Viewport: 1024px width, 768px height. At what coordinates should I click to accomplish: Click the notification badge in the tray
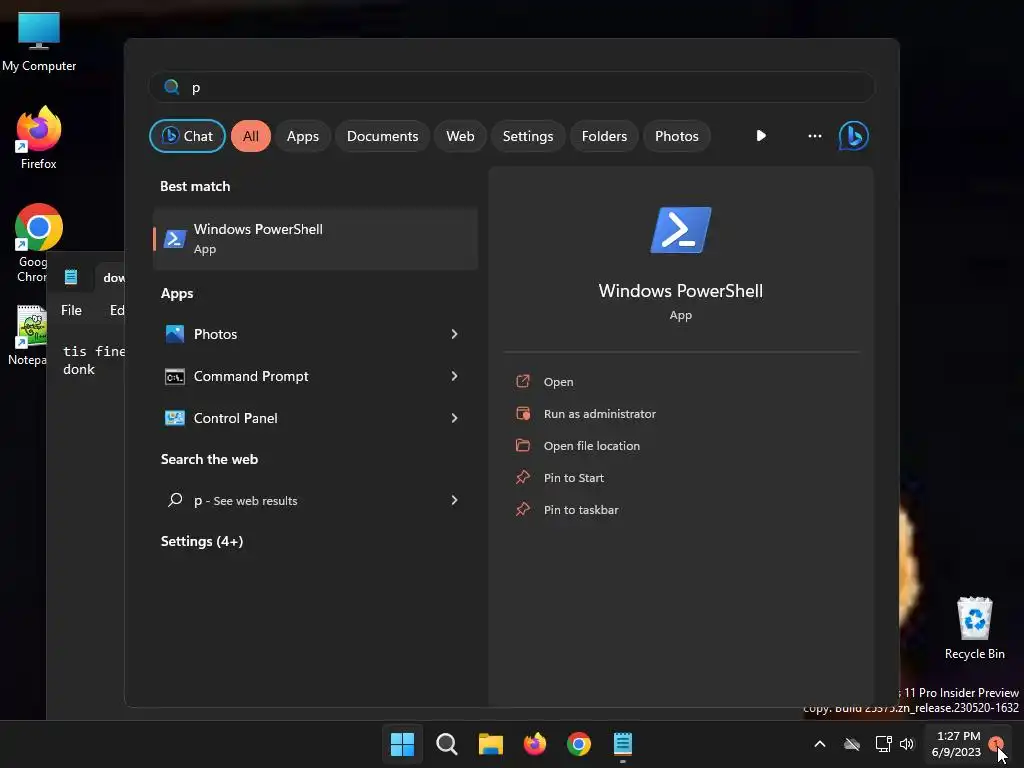[996, 743]
